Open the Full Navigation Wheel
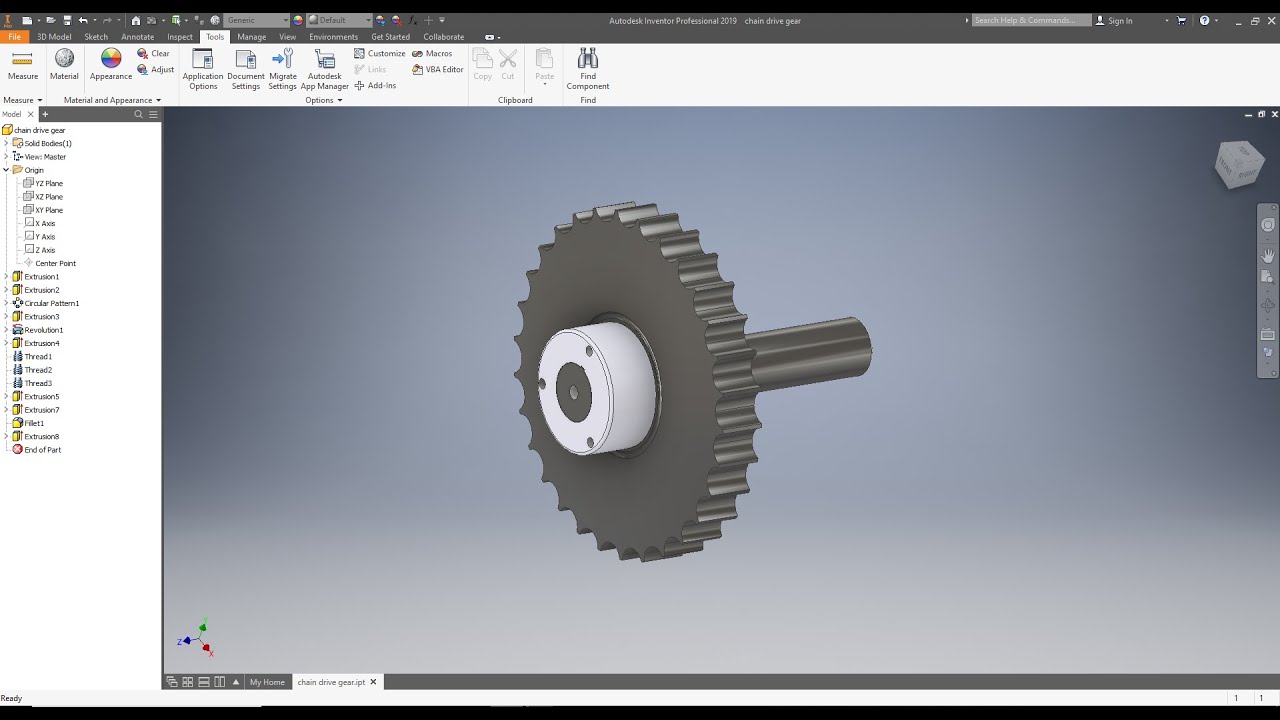This screenshot has height=720, width=1280. [1268, 225]
